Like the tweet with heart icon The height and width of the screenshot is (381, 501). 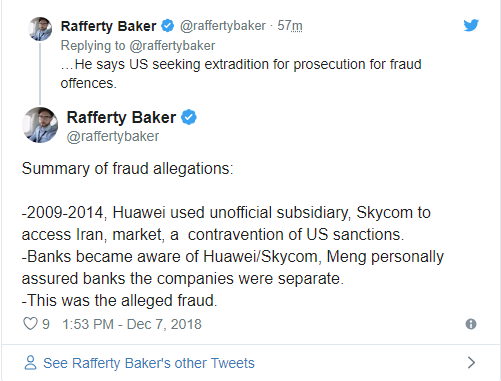pos(30,324)
